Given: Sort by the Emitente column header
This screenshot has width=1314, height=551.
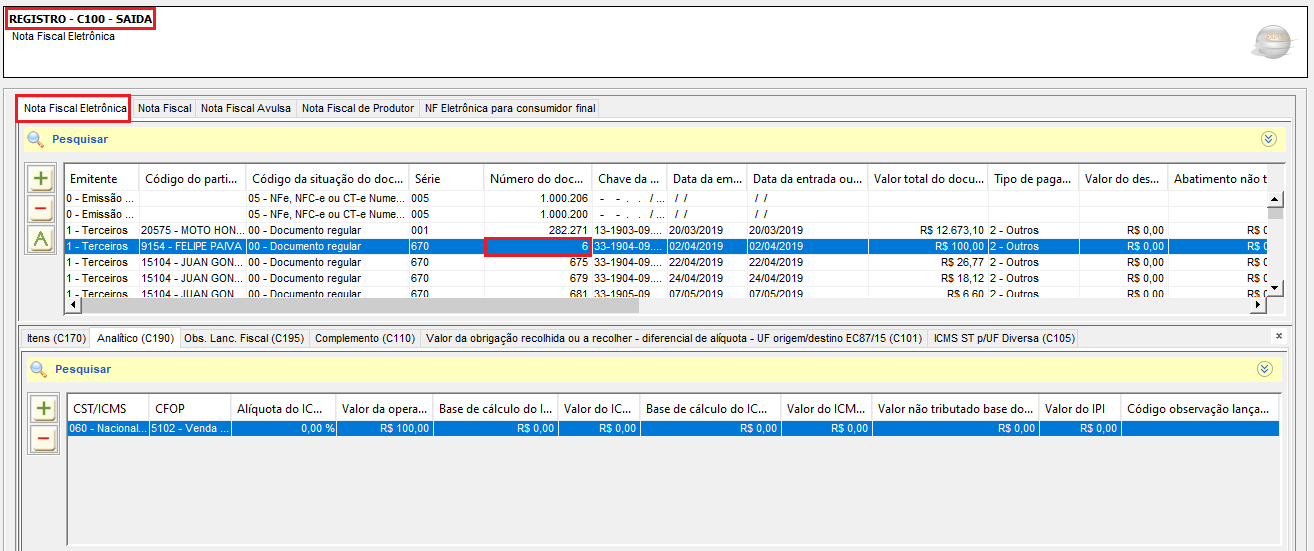Looking at the screenshot, I should click(x=102, y=178).
